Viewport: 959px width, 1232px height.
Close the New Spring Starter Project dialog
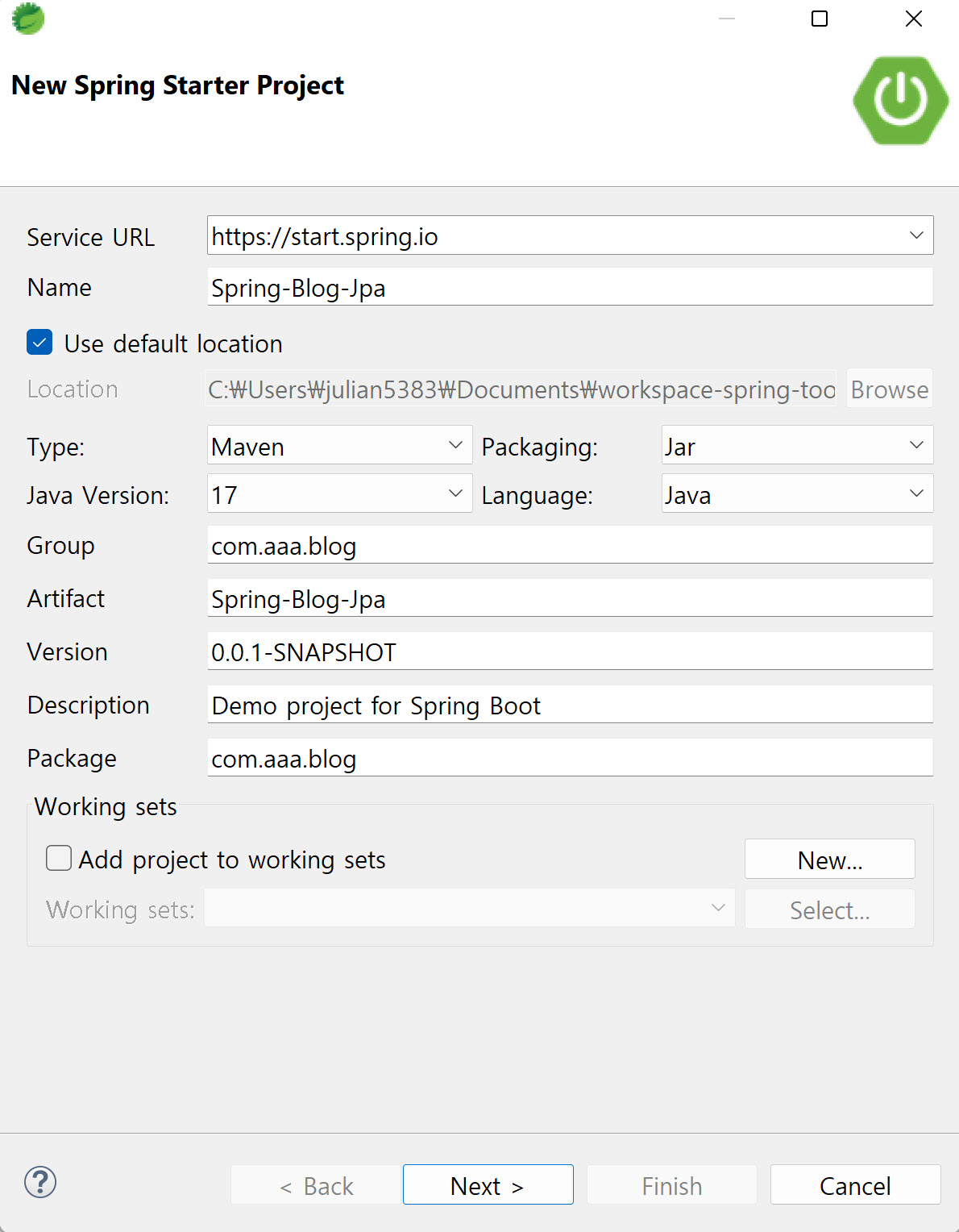(914, 19)
